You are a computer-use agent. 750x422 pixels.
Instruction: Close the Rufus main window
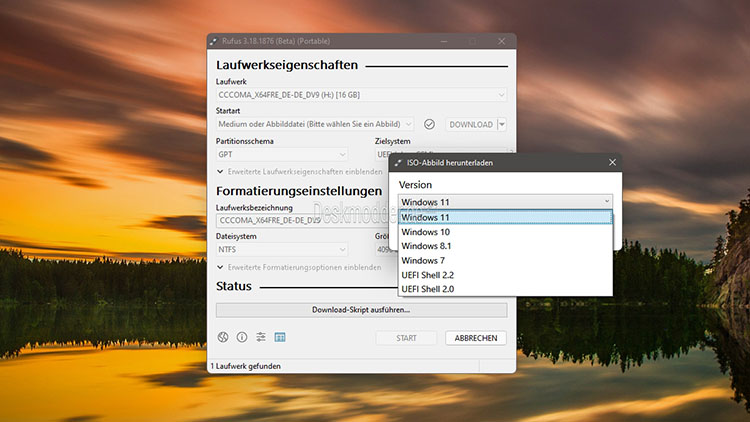[x=501, y=42]
